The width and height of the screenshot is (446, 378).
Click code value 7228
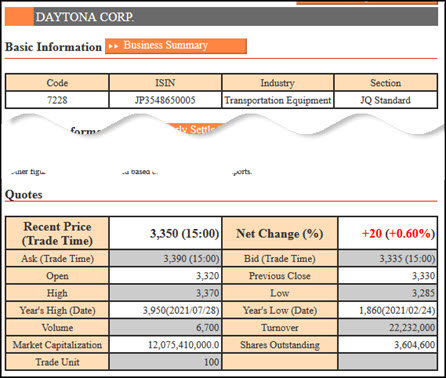57,100
